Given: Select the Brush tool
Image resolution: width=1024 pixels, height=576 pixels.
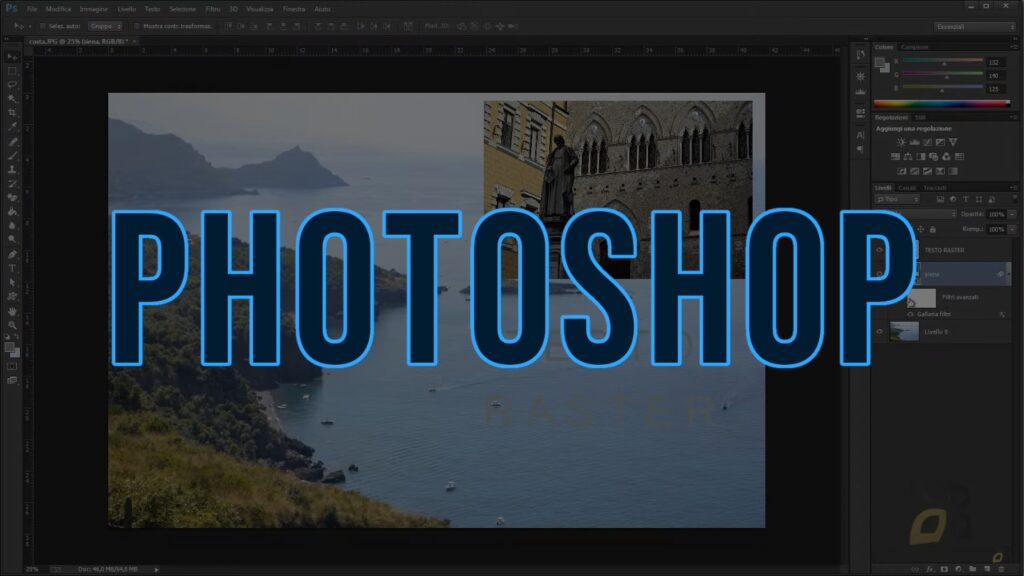Looking at the screenshot, I should pos(12,155).
